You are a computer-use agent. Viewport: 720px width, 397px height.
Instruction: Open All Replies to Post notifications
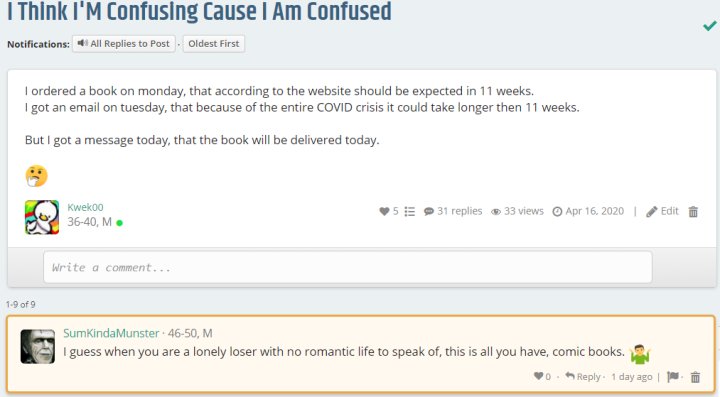pos(124,44)
